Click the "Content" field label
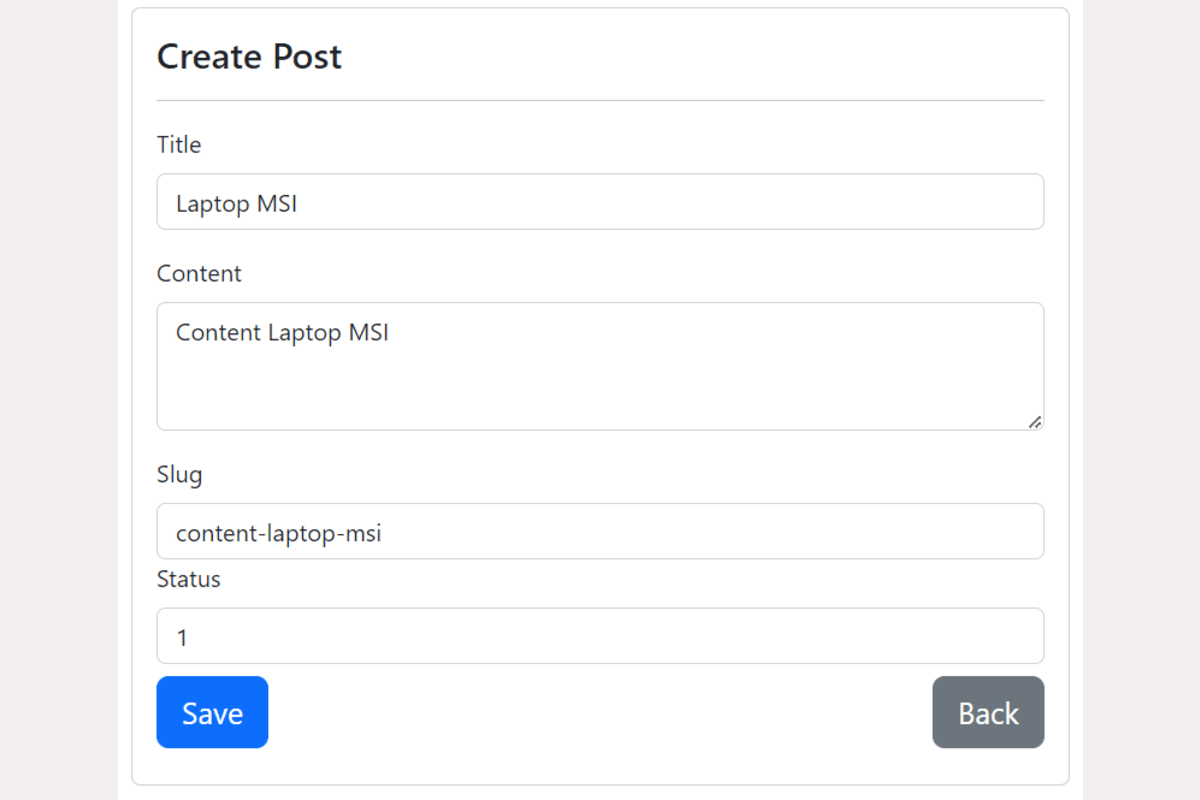 click(199, 274)
